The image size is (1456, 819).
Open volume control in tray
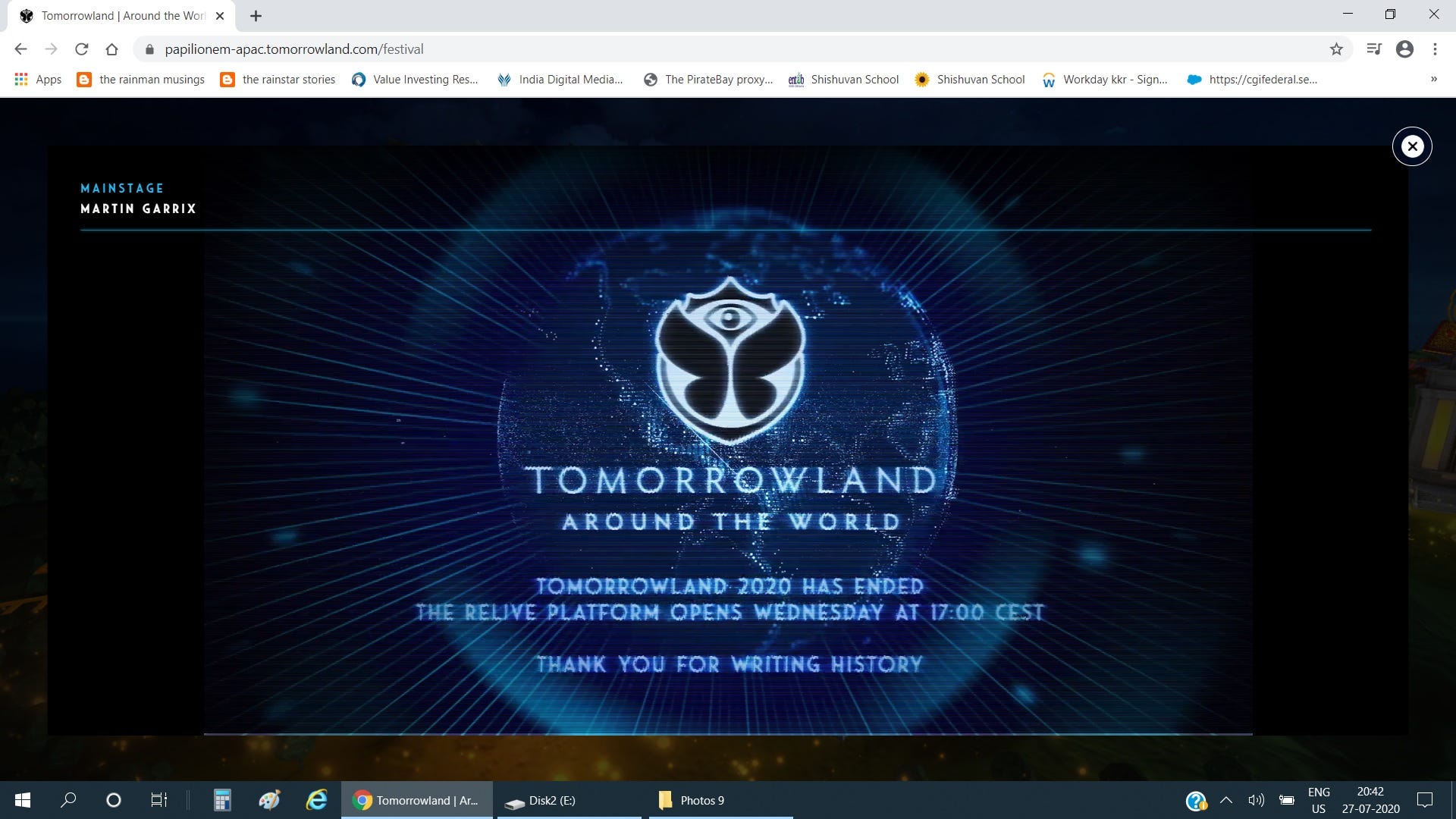point(1256,800)
